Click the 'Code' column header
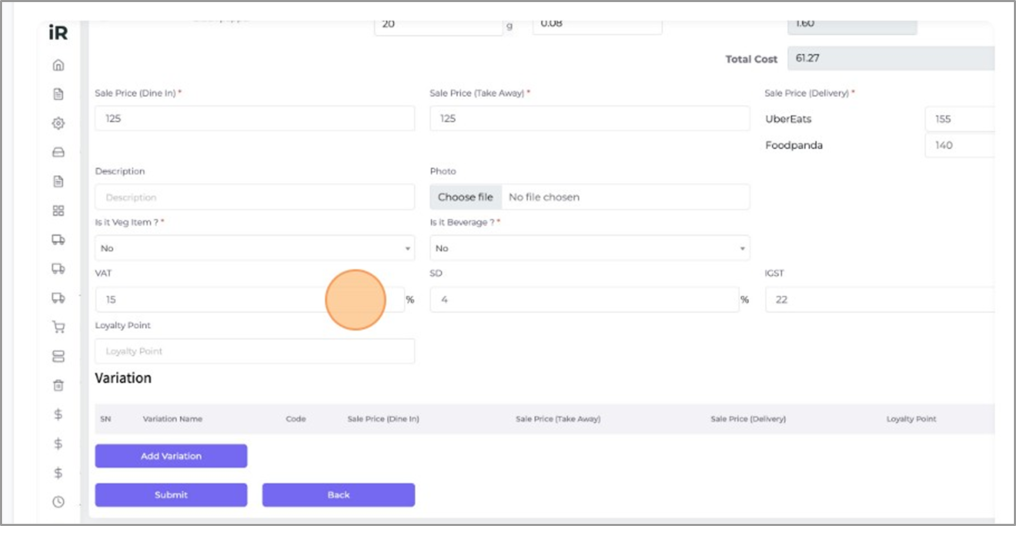 tap(296, 419)
